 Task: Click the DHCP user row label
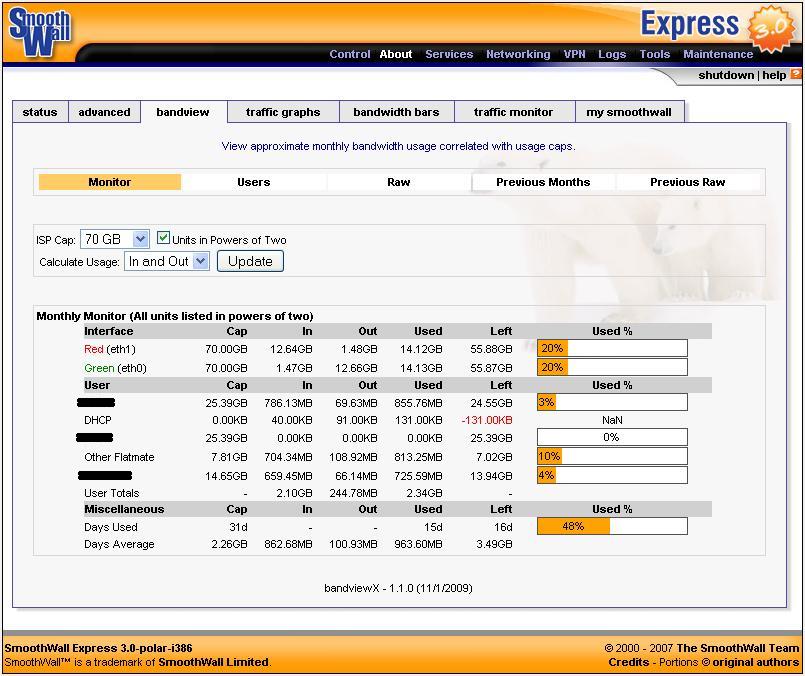[98, 420]
